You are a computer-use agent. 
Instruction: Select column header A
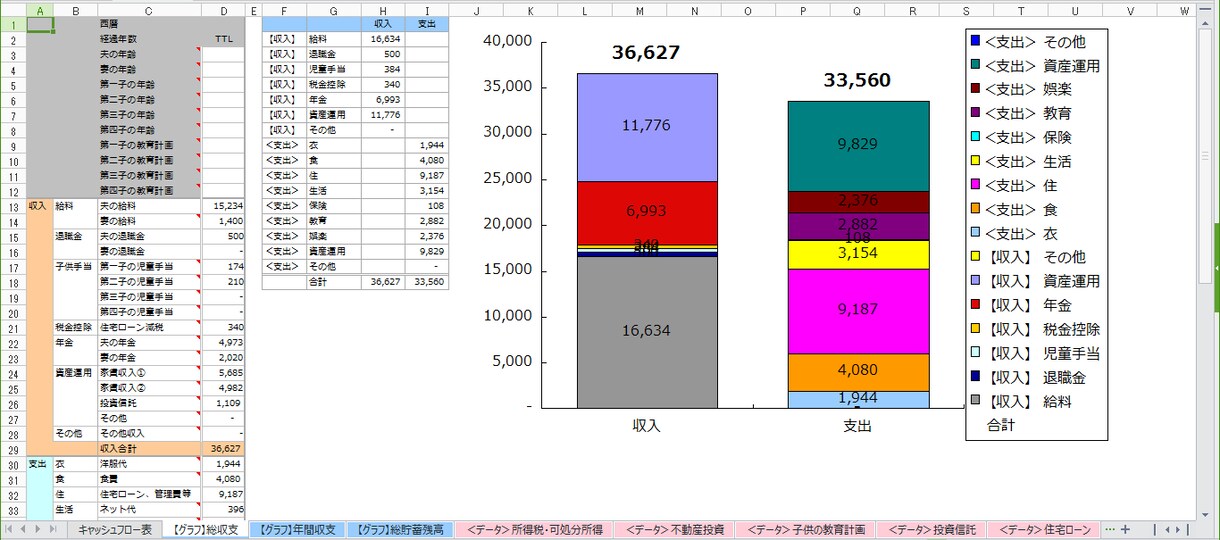39,10
